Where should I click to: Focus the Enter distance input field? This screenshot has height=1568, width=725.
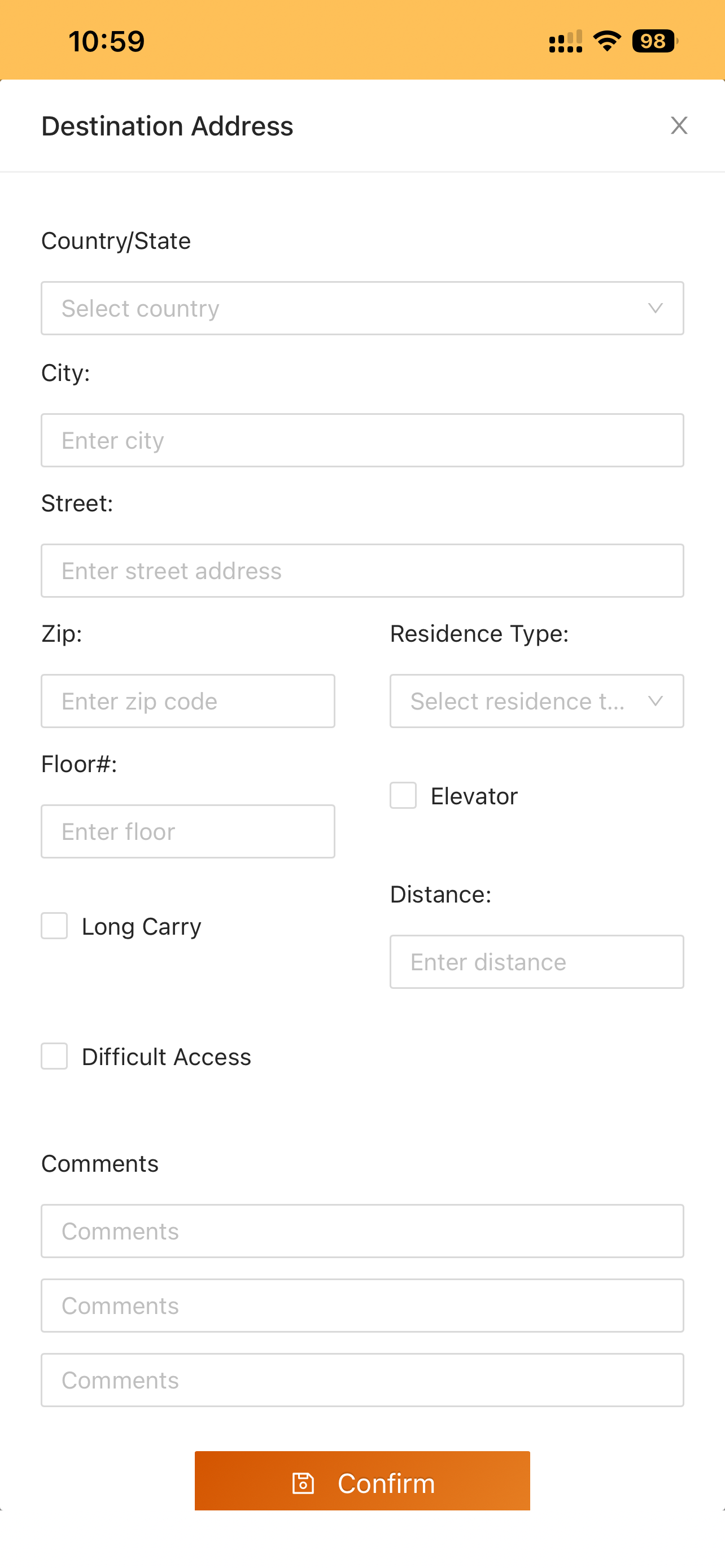point(536,962)
